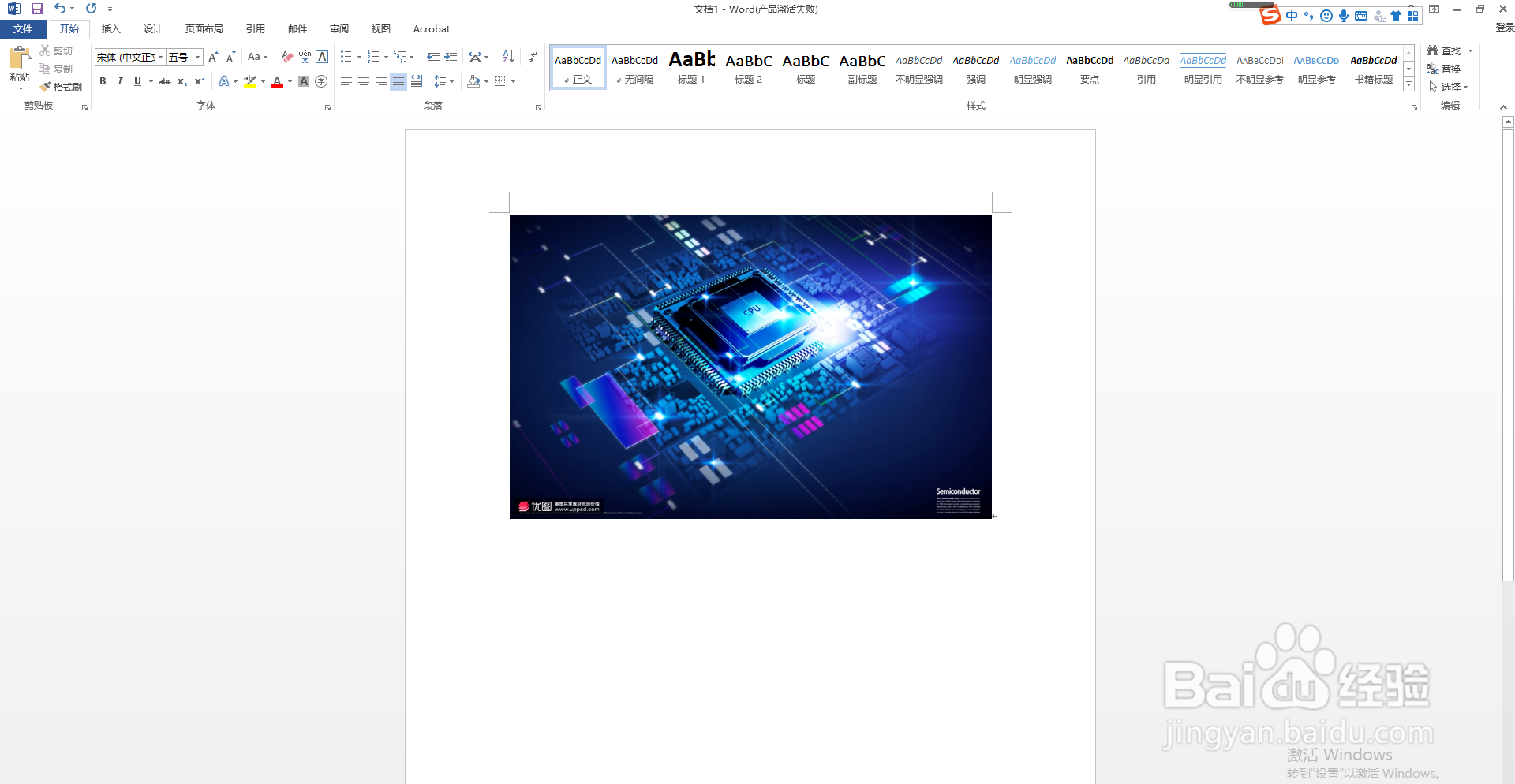The height and width of the screenshot is (784, 1515).
Task: Expand the borders dropdown arrow
Action: pyautogui.click(x=513, y=81)
